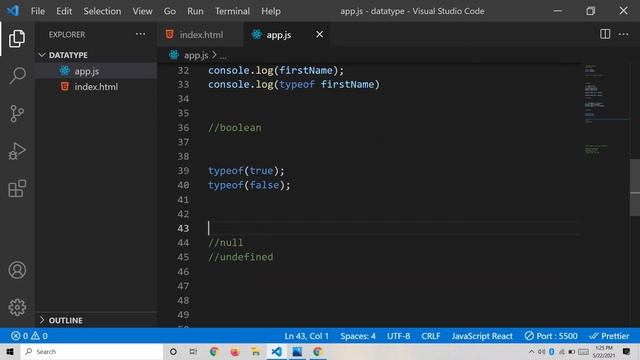Open the Run and Debug view
This screenshot has width=640, height=360.
17,151
